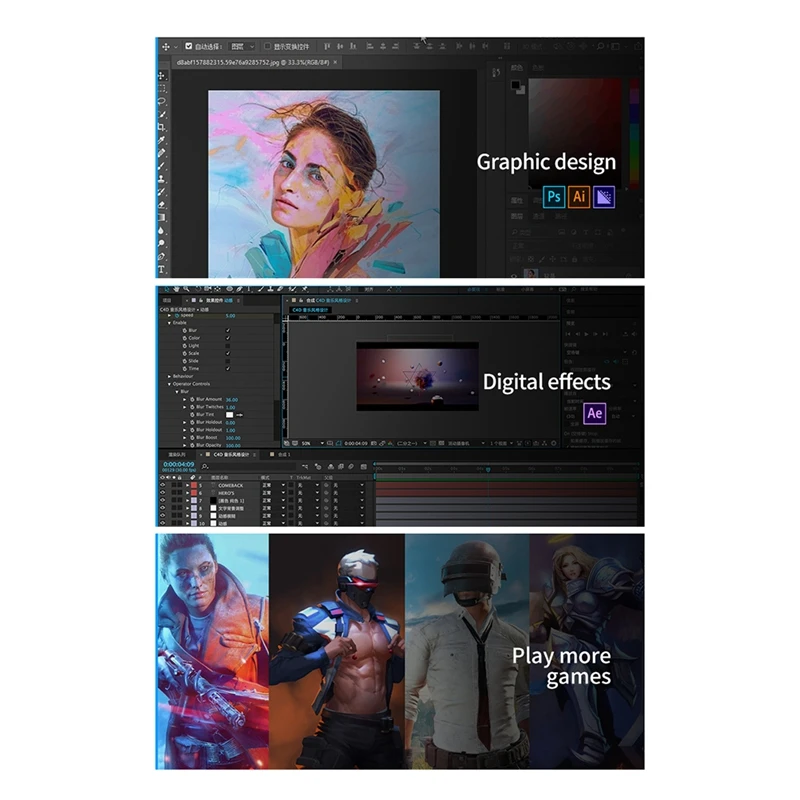Expand the COMEBACK layer in timeline
800x800 pixels.
click(187, 485)
